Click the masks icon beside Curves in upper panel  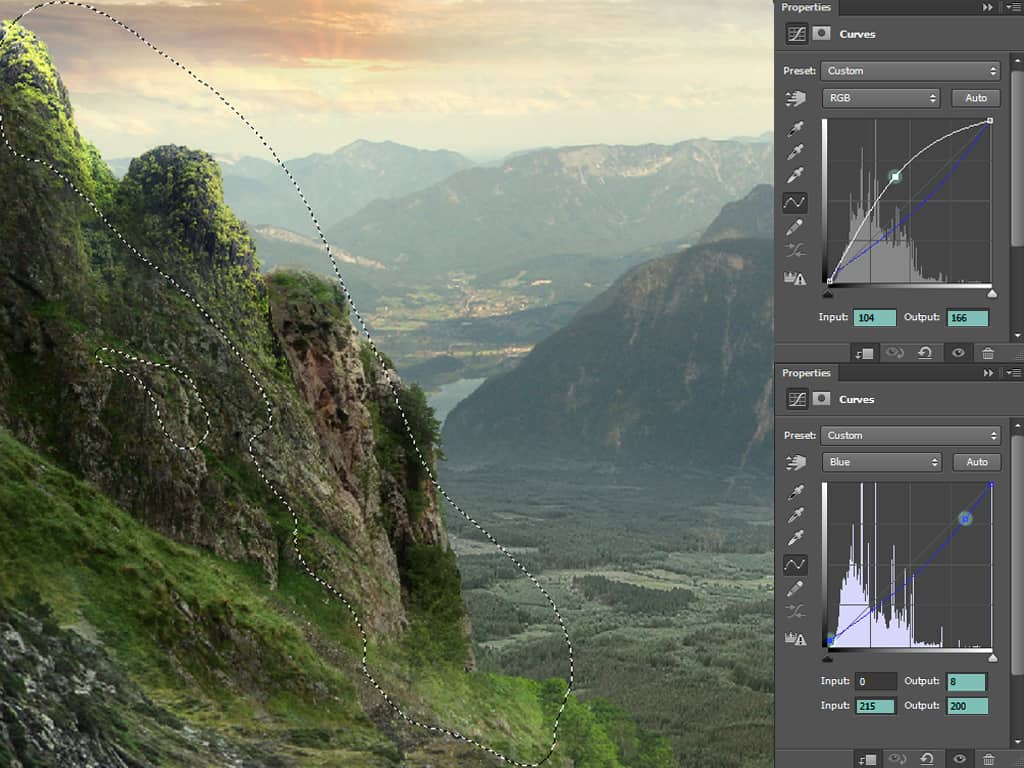821,34
